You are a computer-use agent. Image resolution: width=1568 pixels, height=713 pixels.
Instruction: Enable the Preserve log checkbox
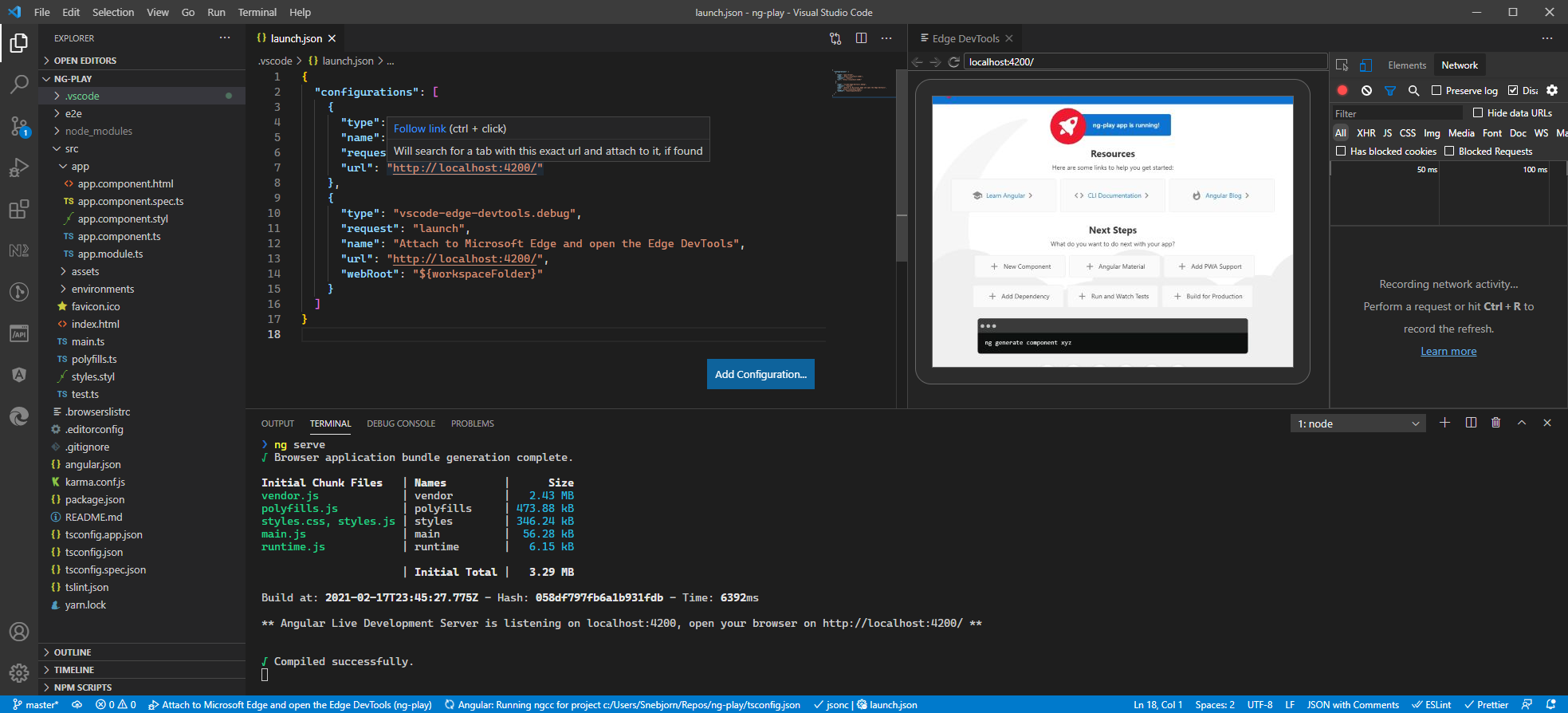(1436, 91)
